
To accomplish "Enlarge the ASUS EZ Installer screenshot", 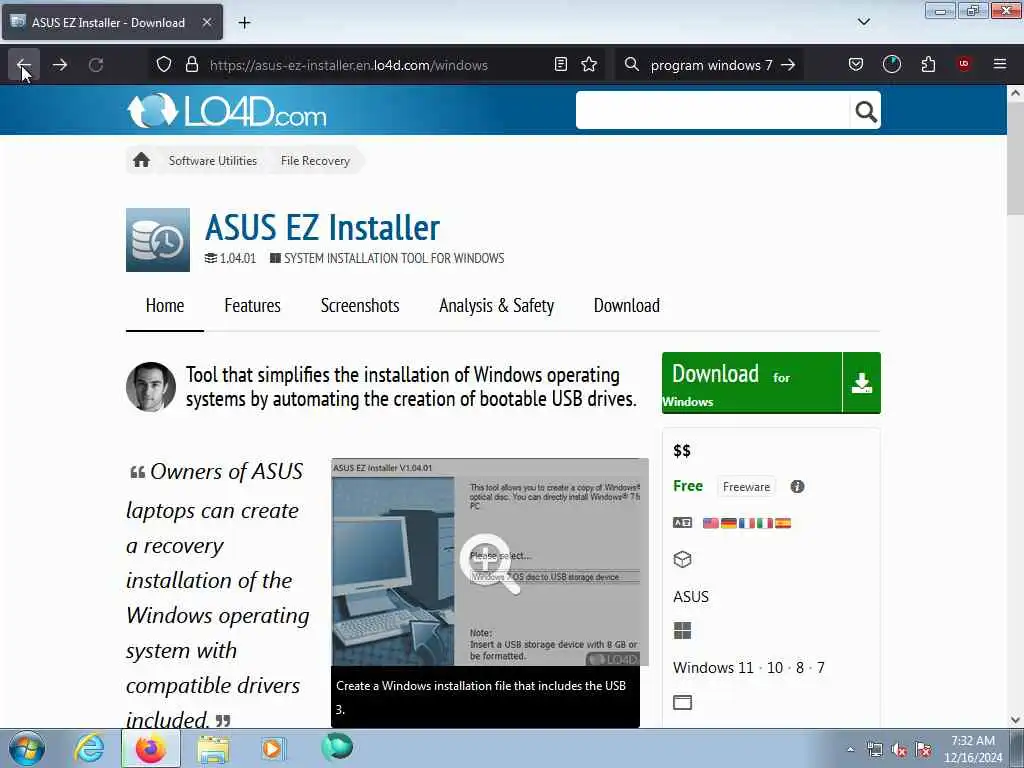I will point(490,562).
